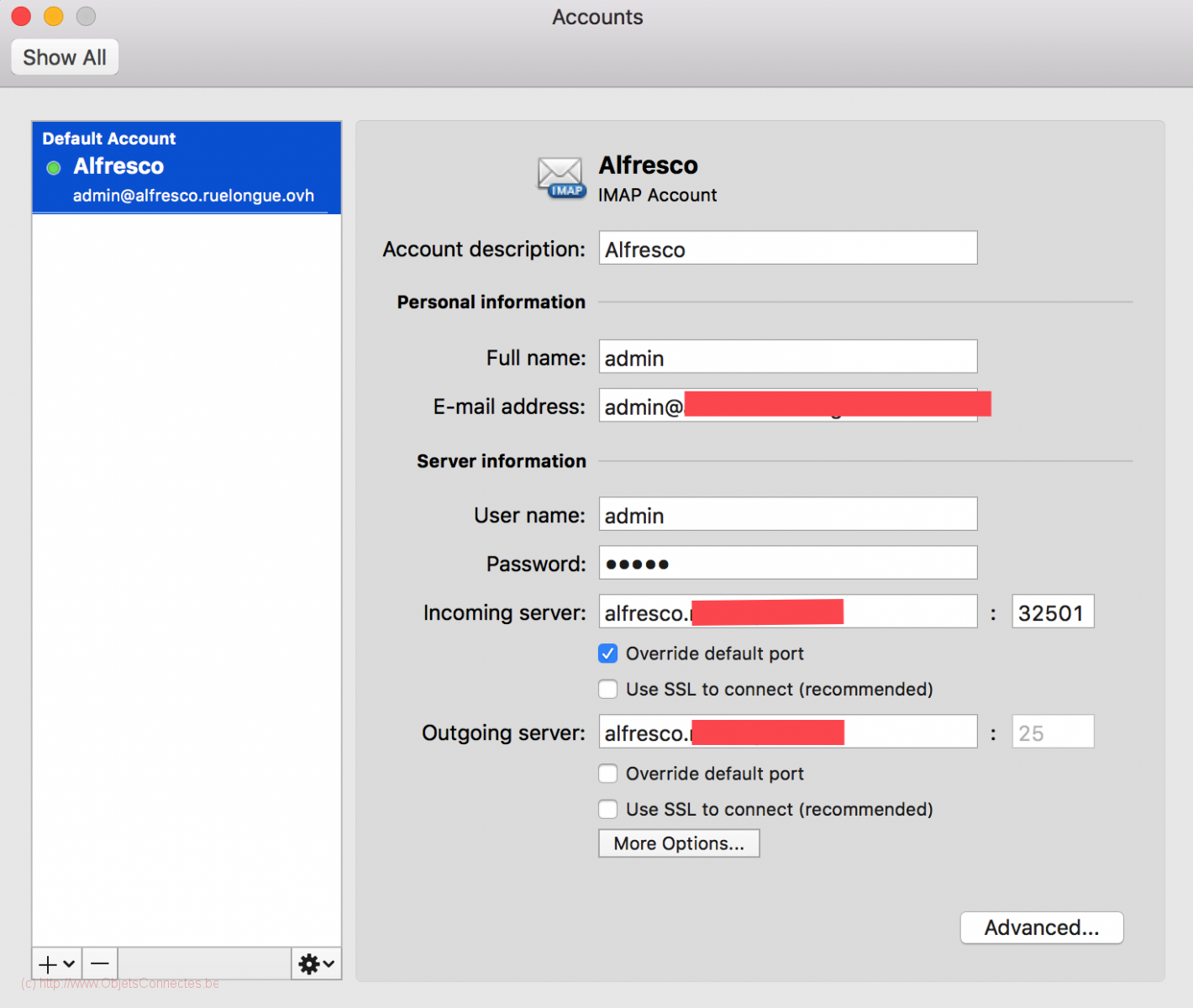Minimize the Accounts window with yellow button

54,16
